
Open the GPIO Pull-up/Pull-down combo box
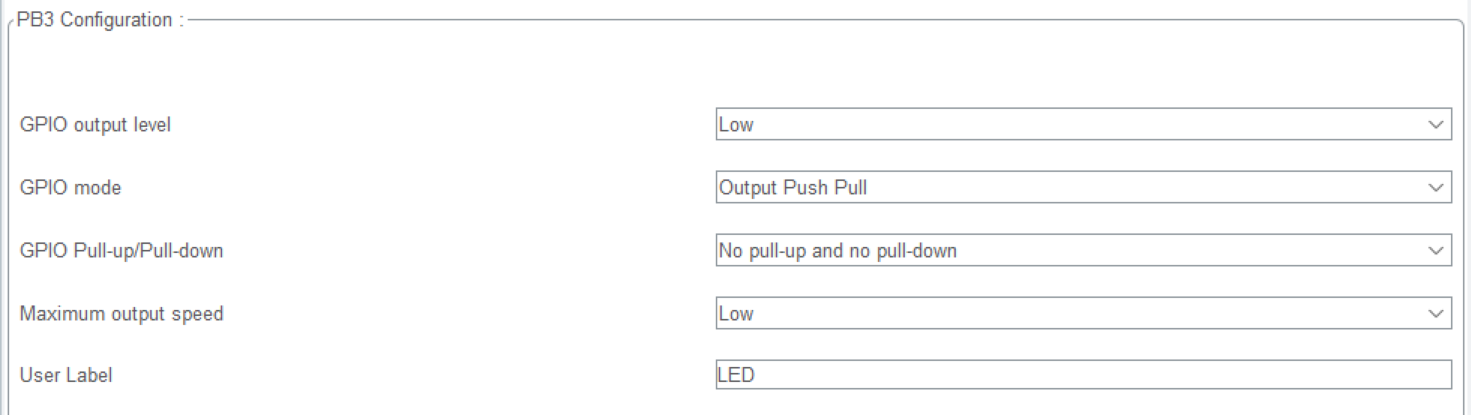click(1083, 250)
